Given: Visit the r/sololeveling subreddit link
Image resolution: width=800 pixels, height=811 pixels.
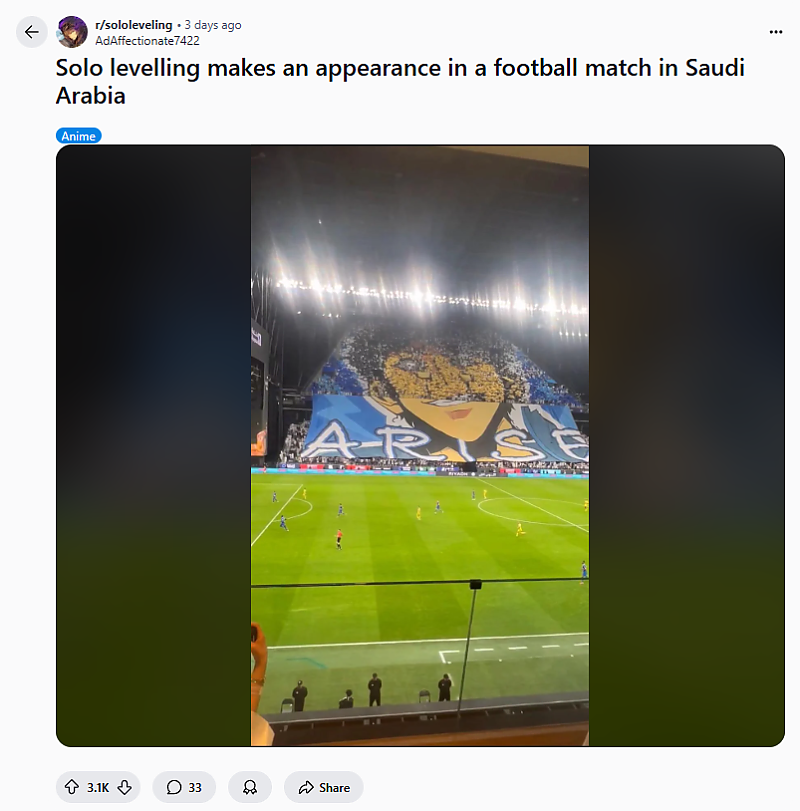Looking at the screenshot, I should (x=133, y=25).
